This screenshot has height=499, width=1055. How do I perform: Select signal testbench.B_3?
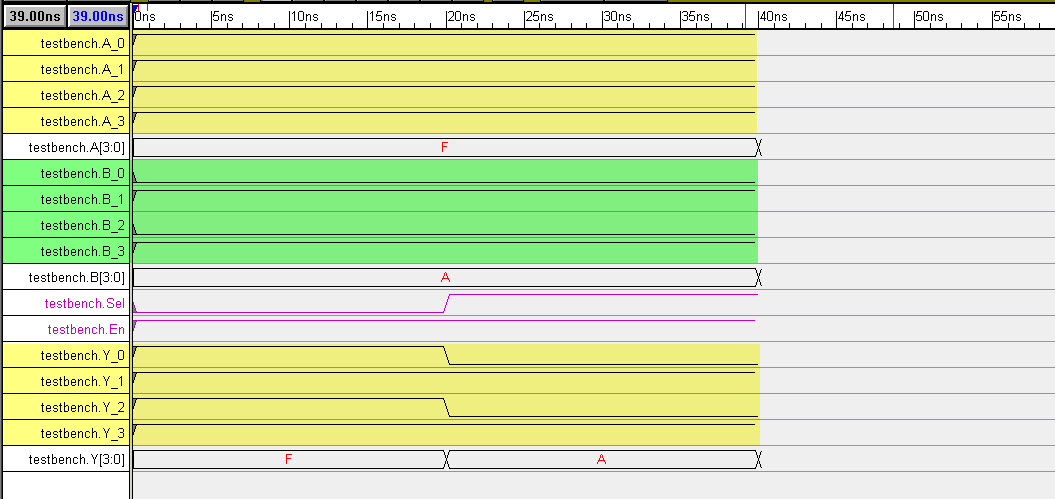[66, 252]
